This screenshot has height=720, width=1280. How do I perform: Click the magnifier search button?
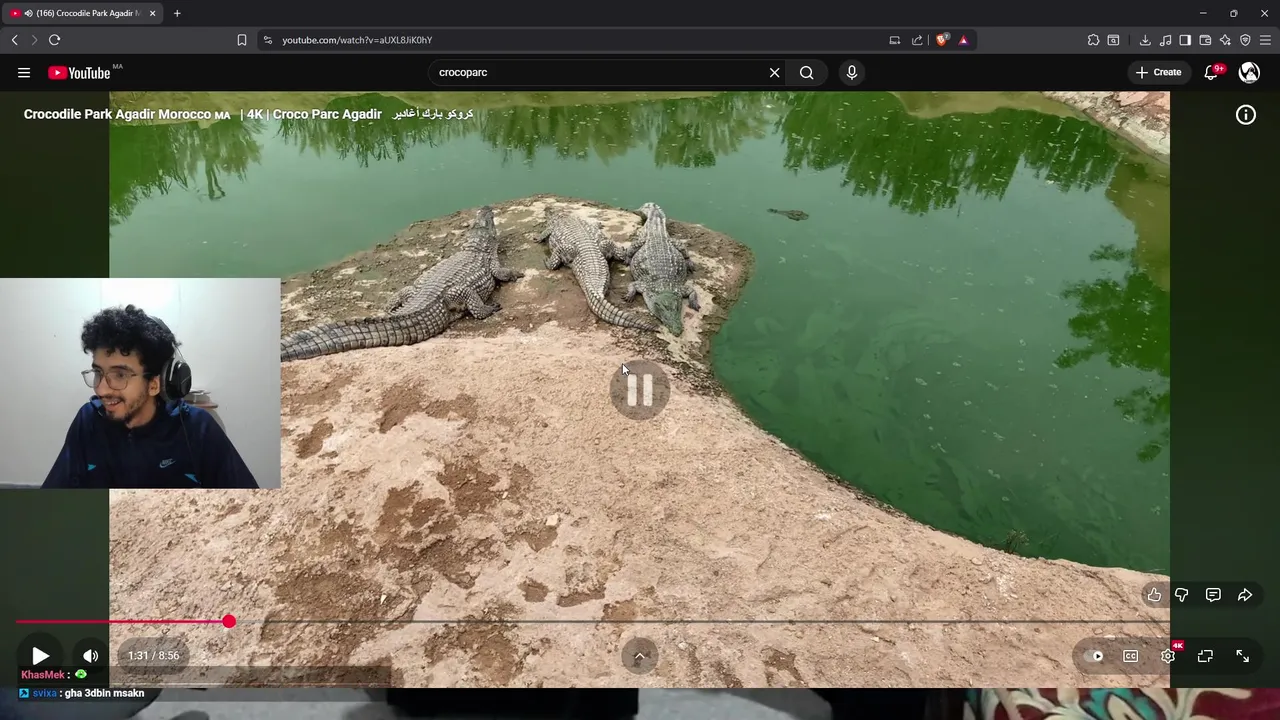(807, 72)
